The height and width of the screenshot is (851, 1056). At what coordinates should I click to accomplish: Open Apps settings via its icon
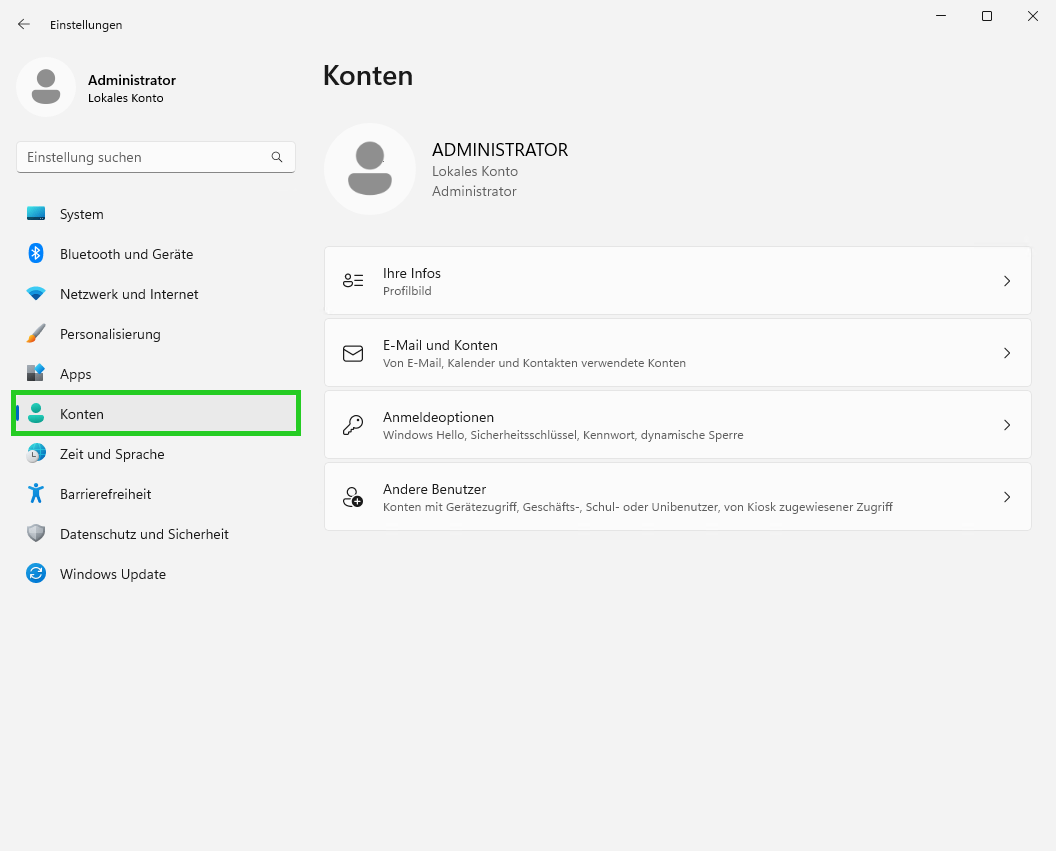35,374
